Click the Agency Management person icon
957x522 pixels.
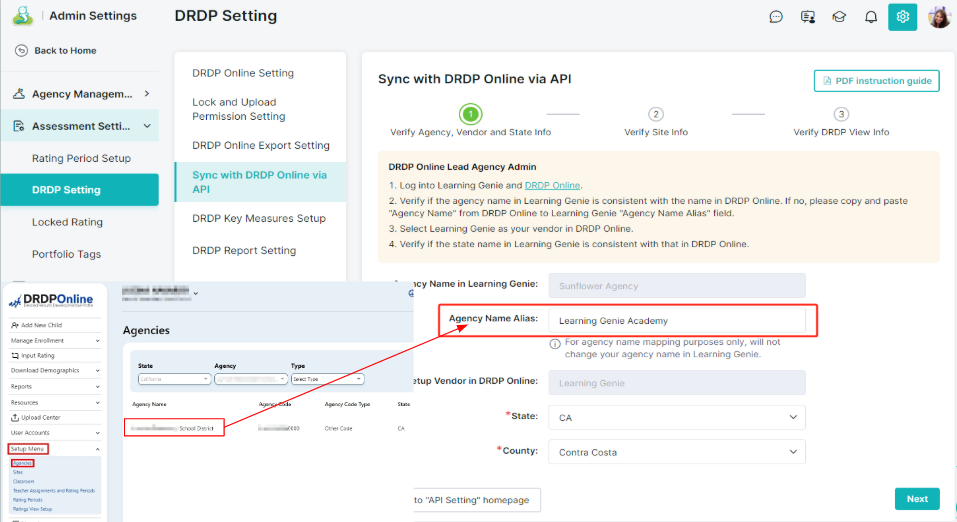coord(19,93)
